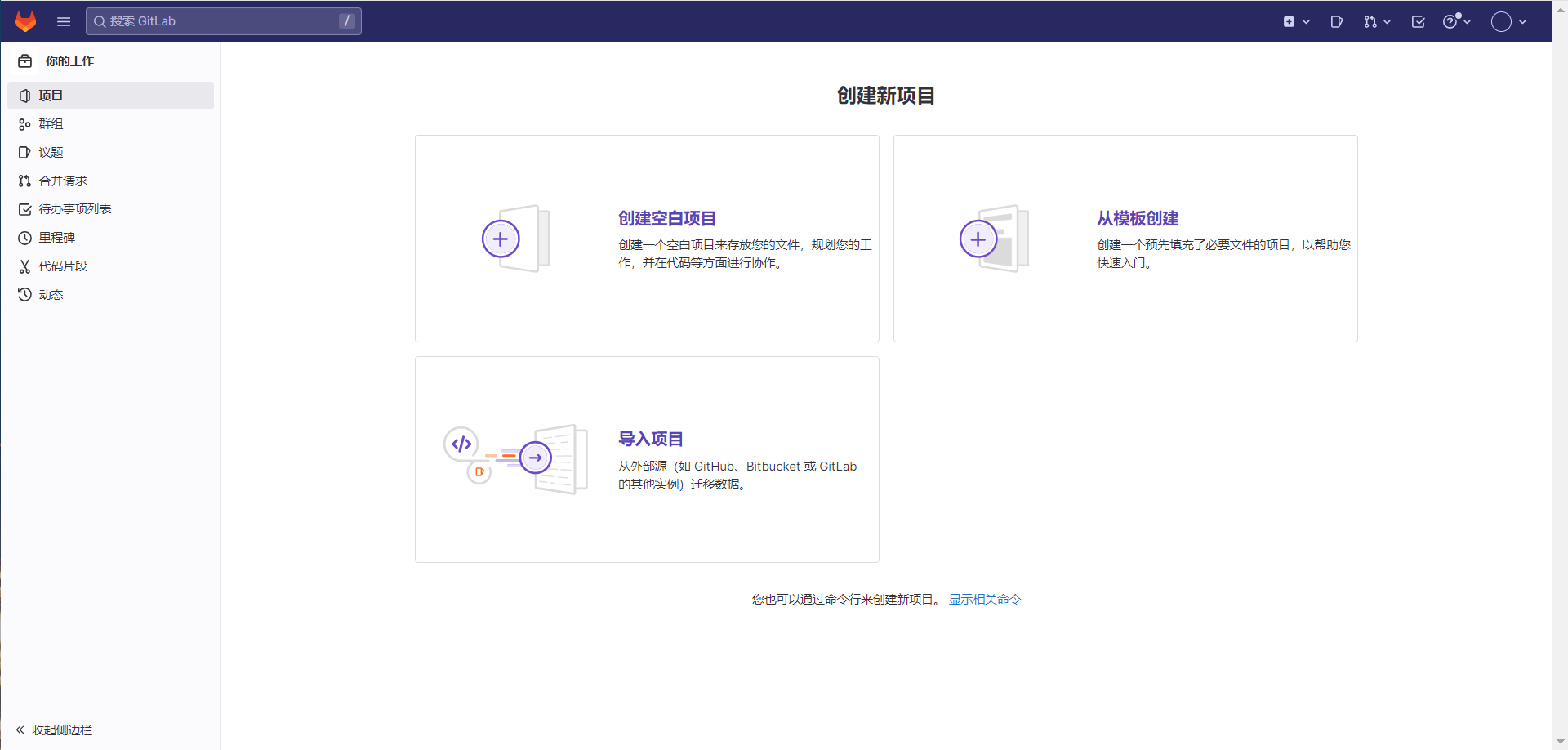Click the page vertical scrollbar

tap(1560, 375)
